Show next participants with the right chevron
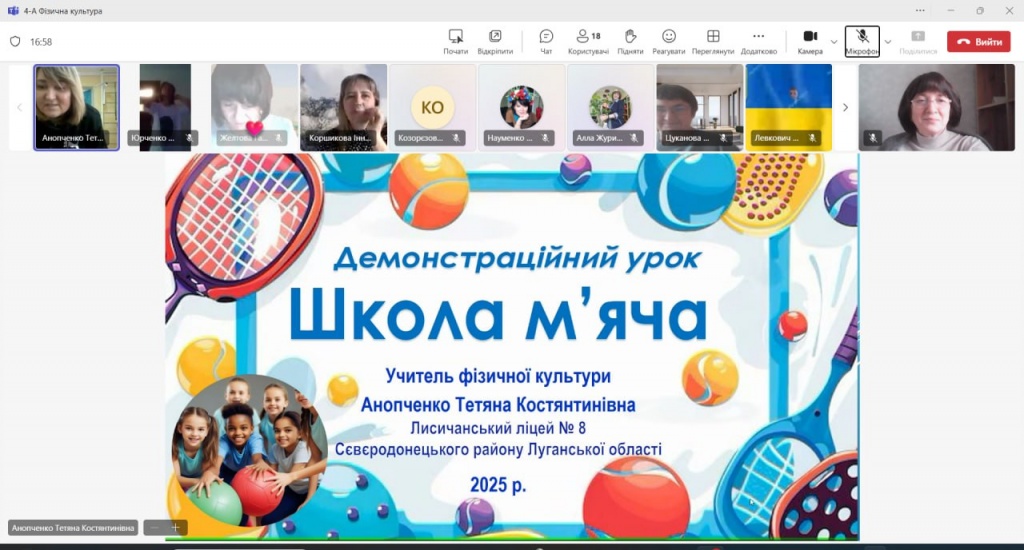Image resolution: width=1024 pixels, height=550 pixels. 845,107
